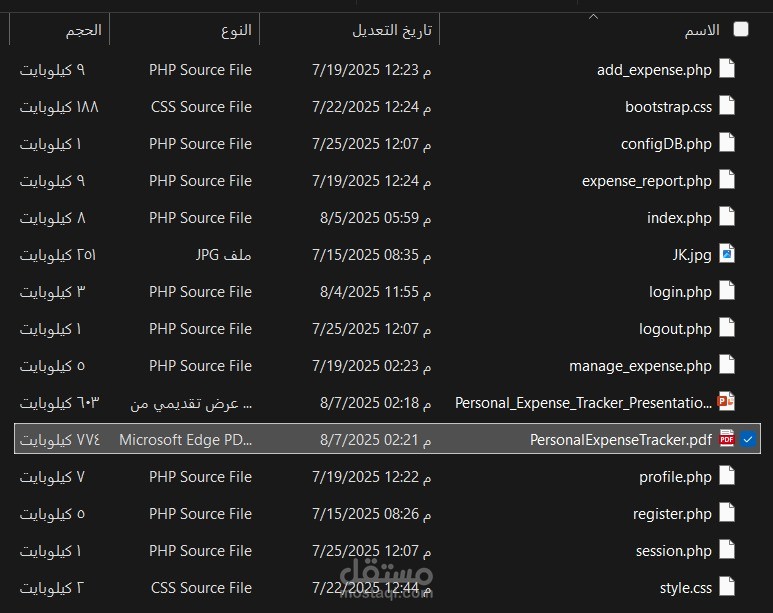
Task: Click the عرض تقديمي من type cell
Action: (x=191, y=403)
